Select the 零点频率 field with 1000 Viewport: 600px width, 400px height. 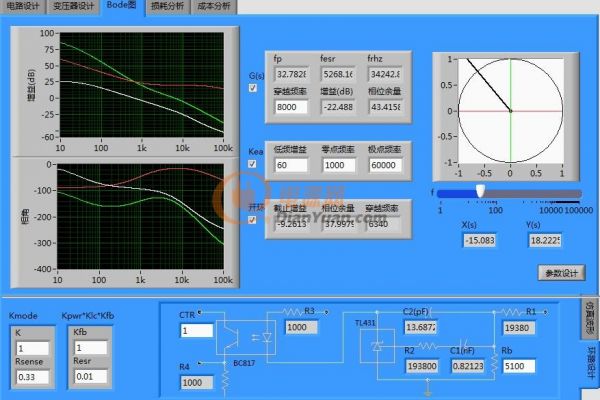[338, 165]
